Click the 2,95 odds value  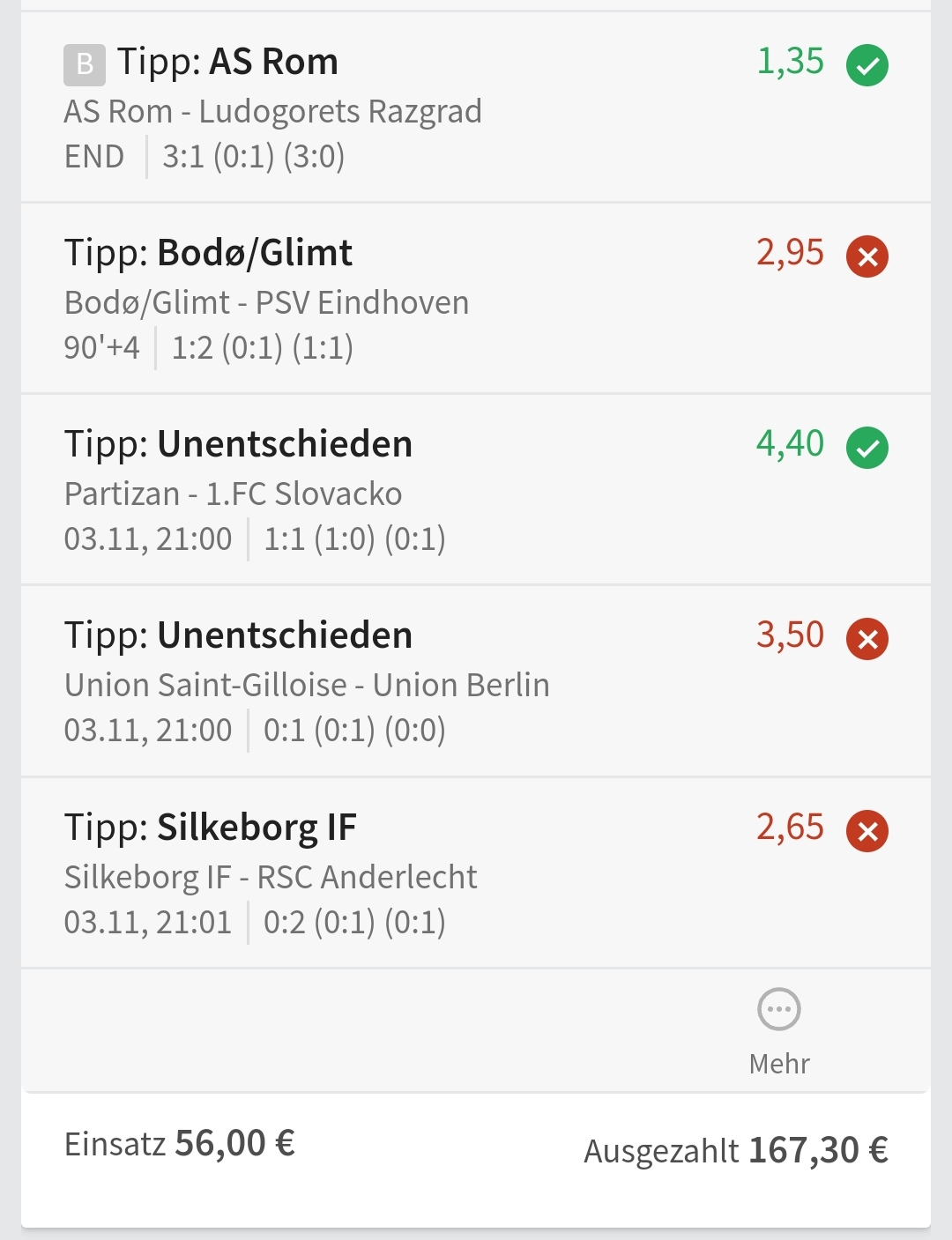pos(790,253)
